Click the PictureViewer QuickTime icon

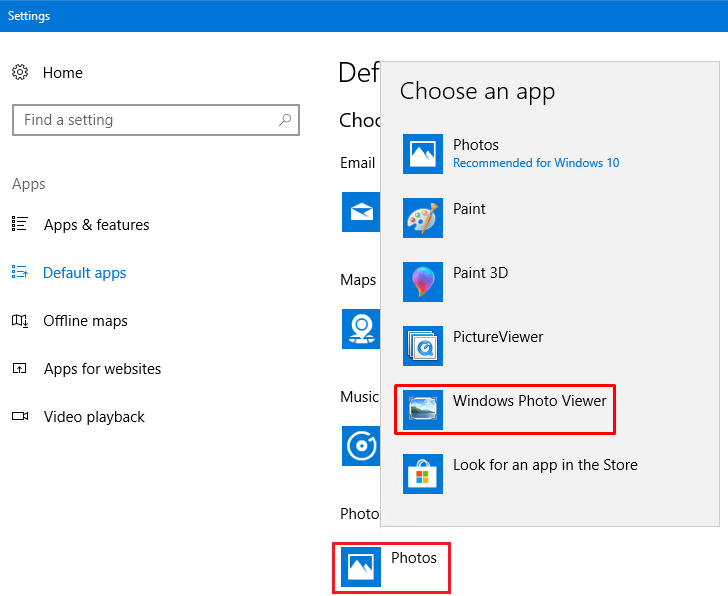coord(422,346)
